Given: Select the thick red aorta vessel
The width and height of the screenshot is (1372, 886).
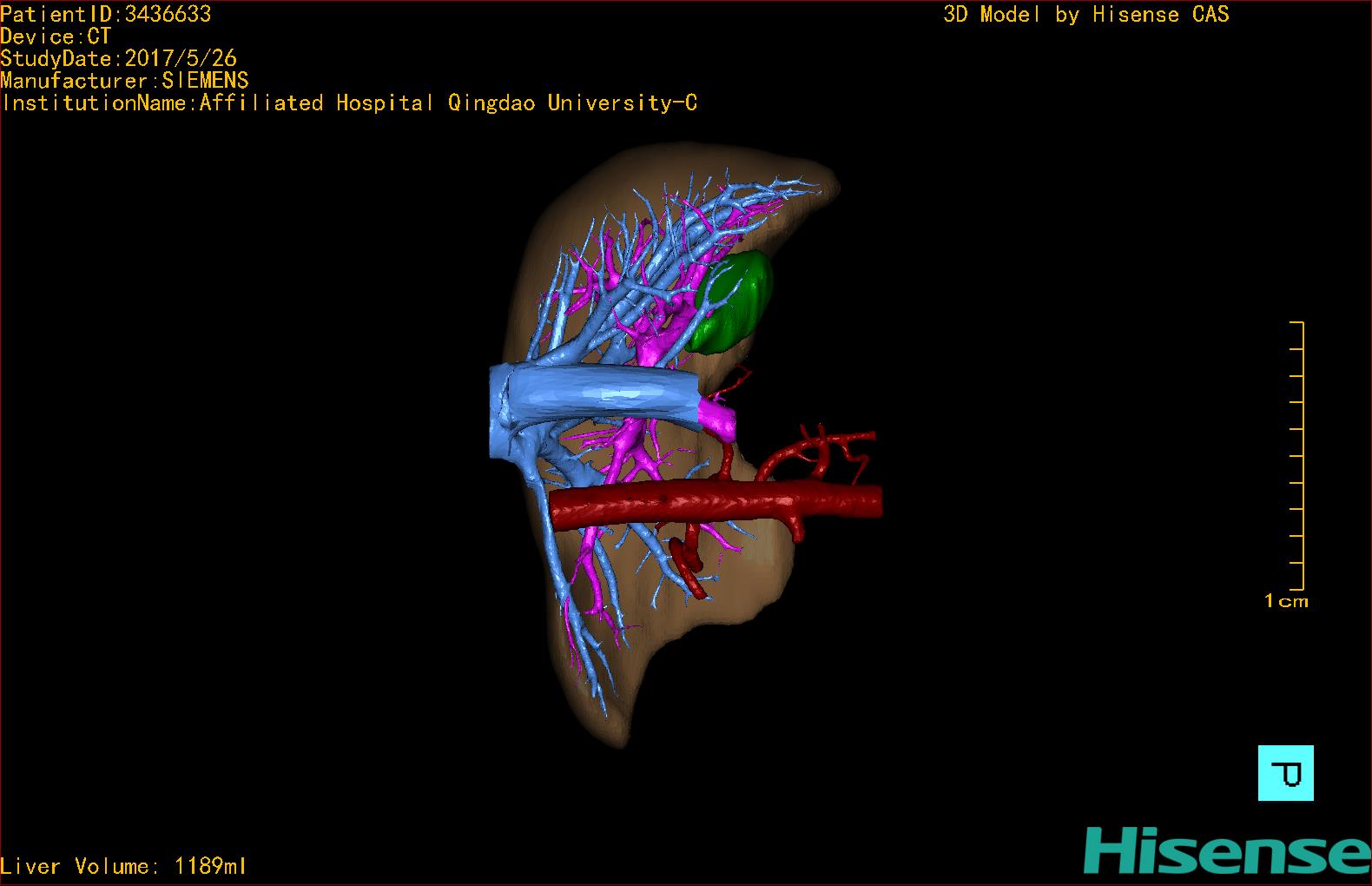Looking at the screenshot, I should [x=716, y=506].
